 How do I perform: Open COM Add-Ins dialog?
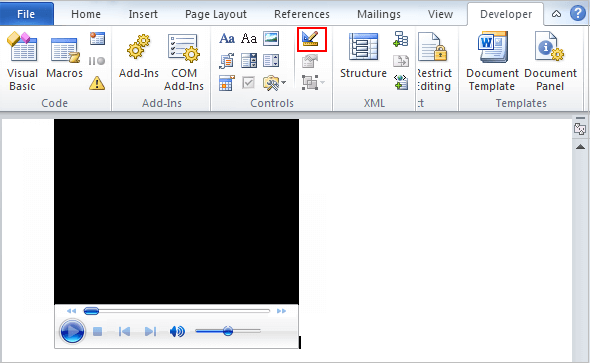184,62
